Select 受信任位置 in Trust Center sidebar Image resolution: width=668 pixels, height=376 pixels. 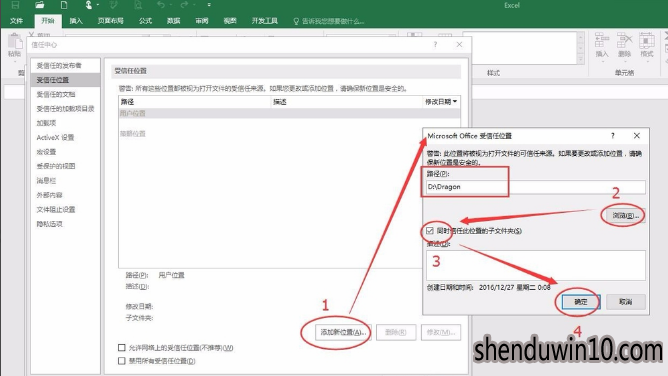65,80
